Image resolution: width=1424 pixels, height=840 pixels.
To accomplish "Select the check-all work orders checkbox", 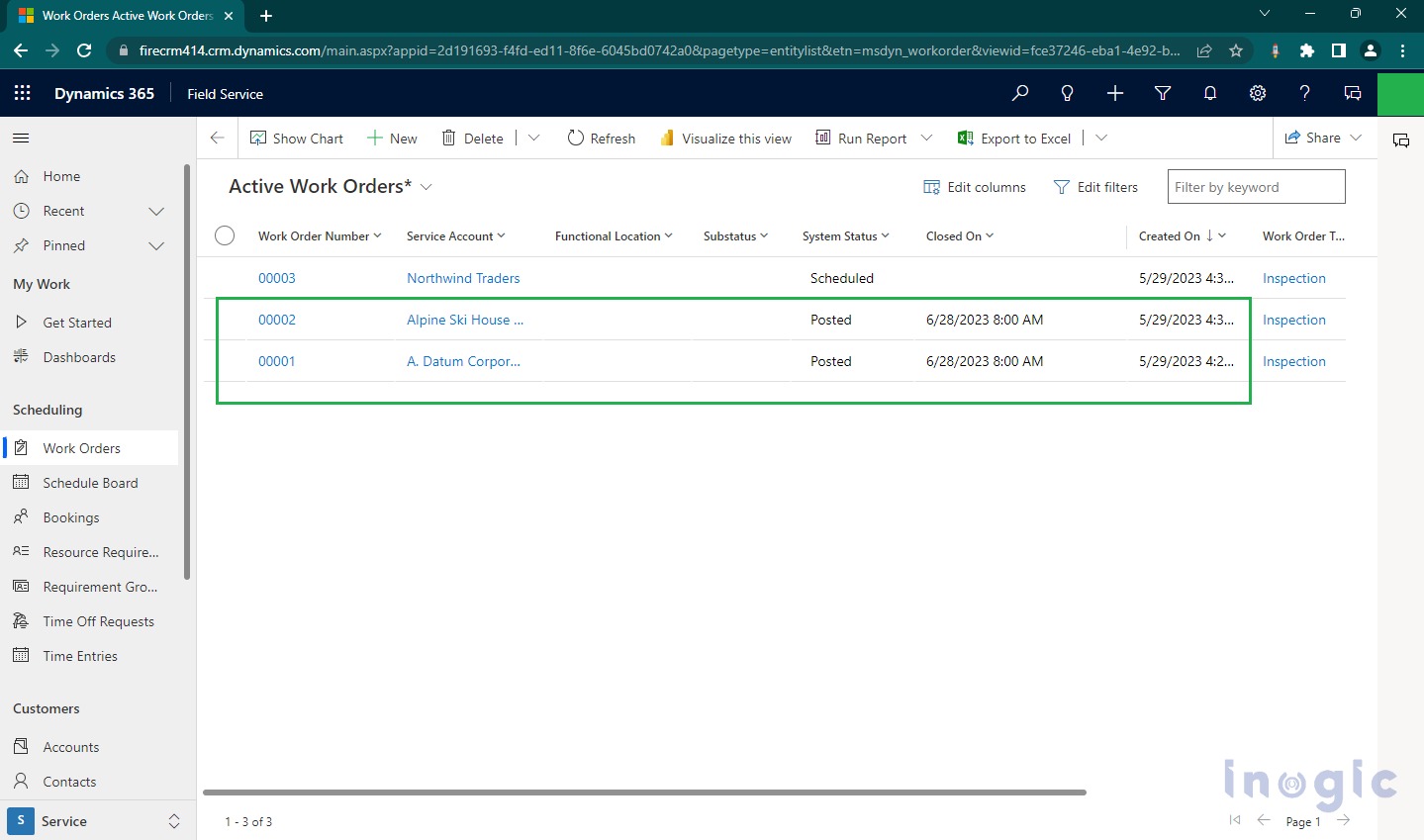I will pos(225,235).
